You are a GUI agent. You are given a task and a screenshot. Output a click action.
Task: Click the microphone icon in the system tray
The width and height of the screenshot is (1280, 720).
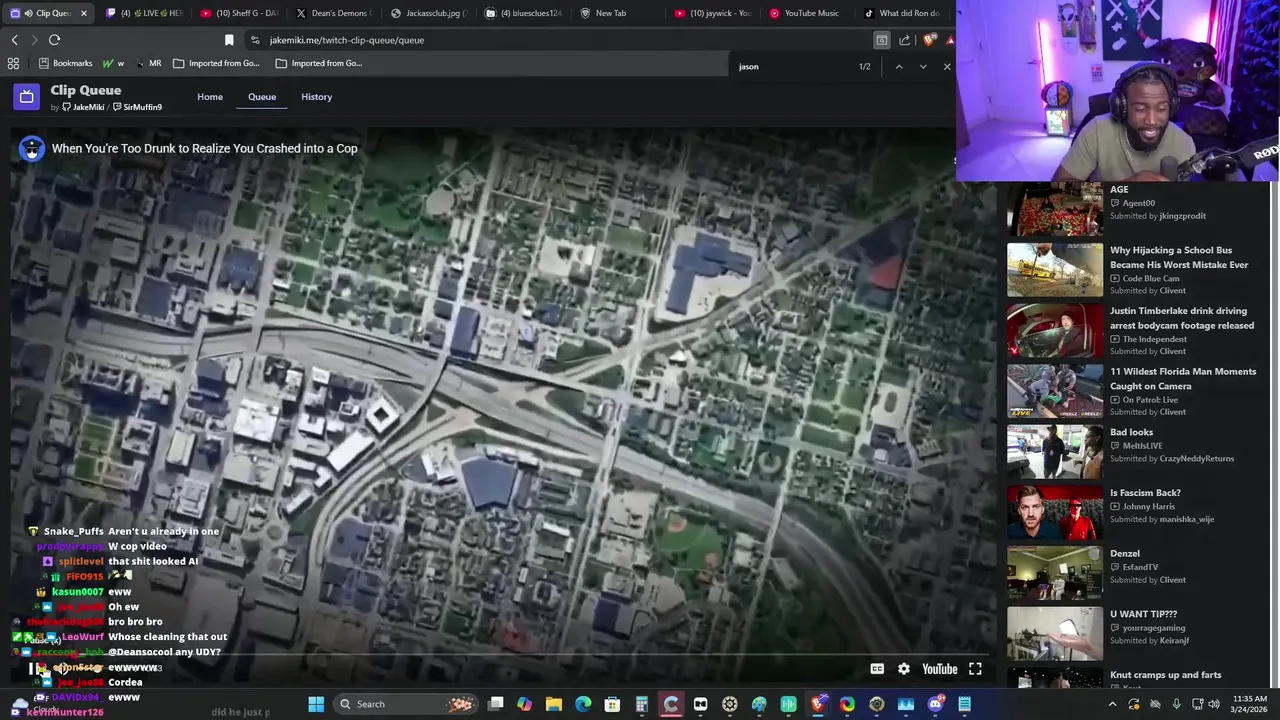1176,704
